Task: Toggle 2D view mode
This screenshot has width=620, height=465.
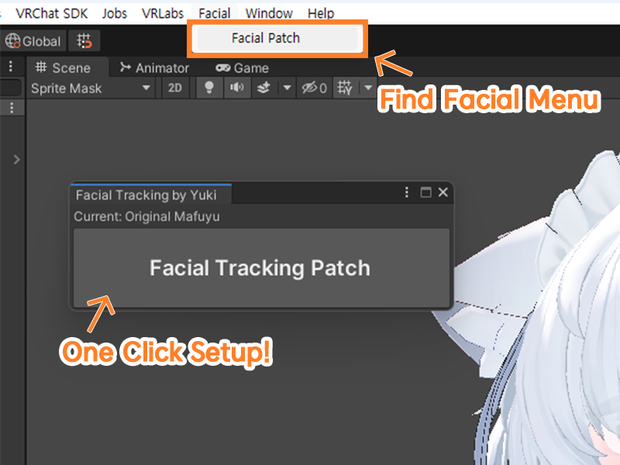Action: (x=175, y=88)
